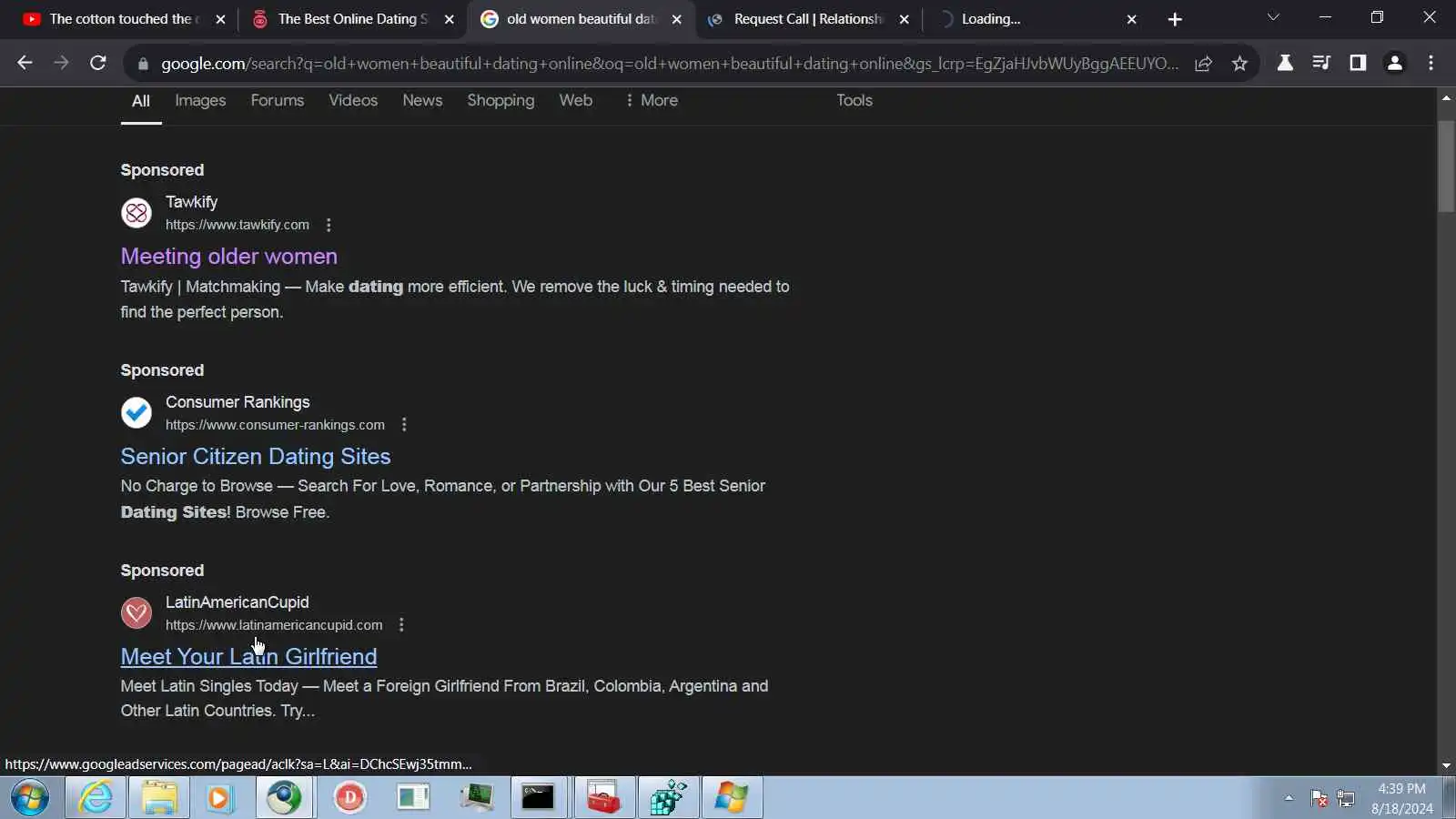Open the Action Center flag tray icon
The height and width of the screenshot is (819, 1456).
[1319, 798]
